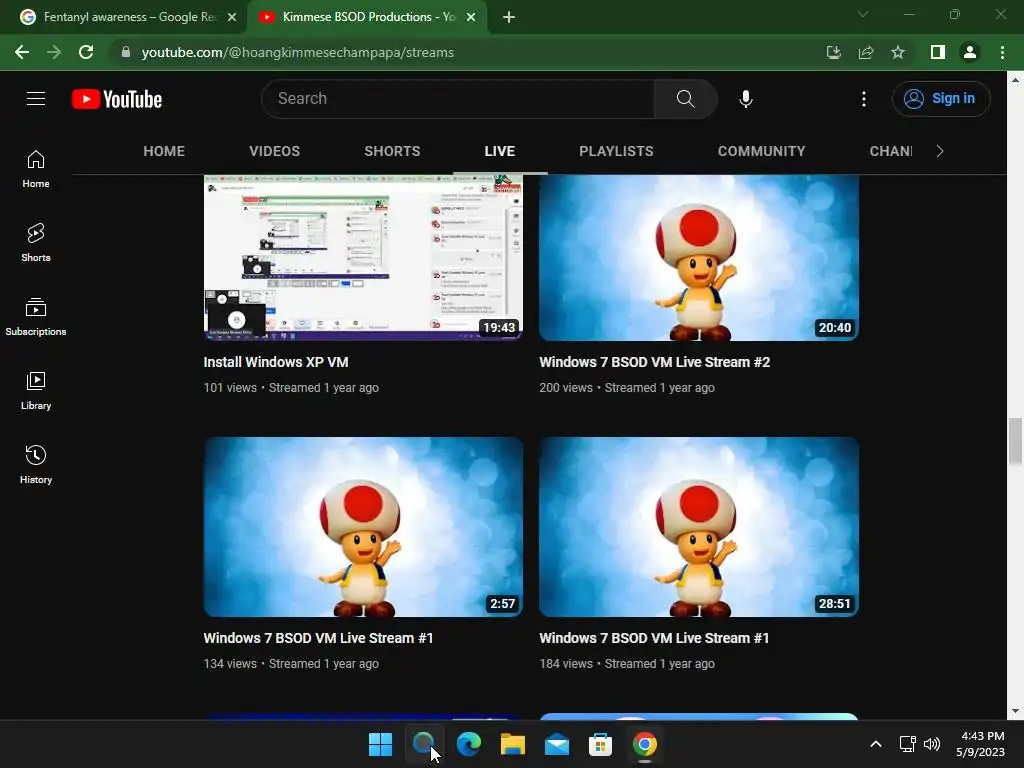Click the YouTube search input field
This screenshot has width=1024, height=768.
click(x=458, y=99)
